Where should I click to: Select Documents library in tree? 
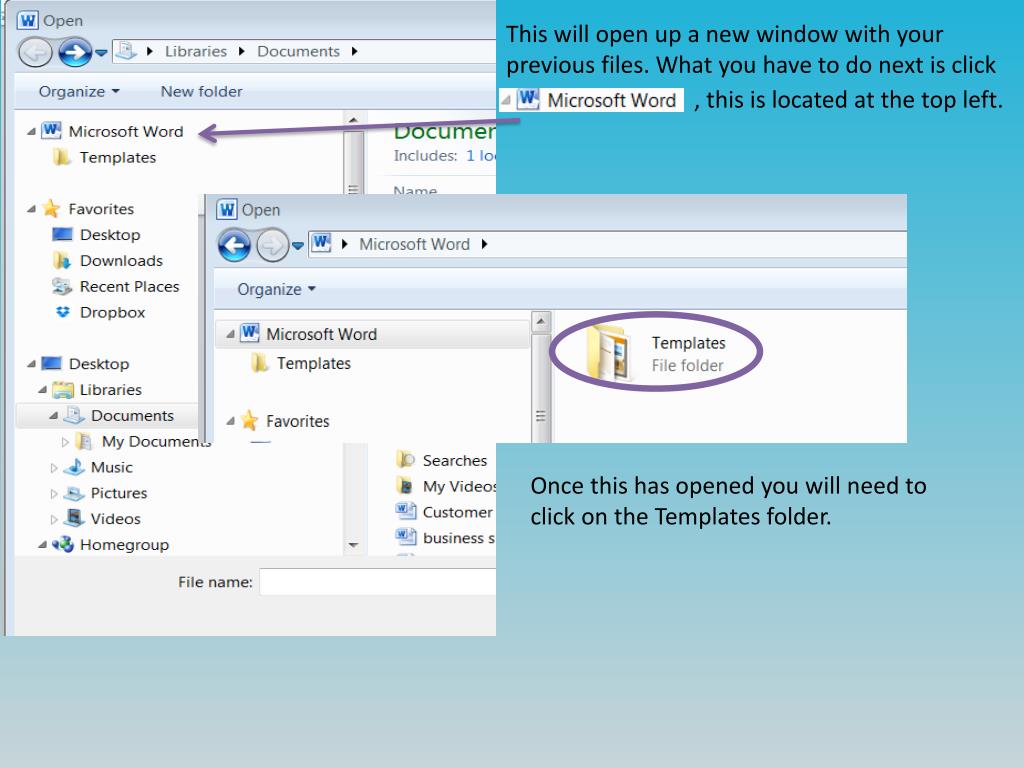coord(132,415)
